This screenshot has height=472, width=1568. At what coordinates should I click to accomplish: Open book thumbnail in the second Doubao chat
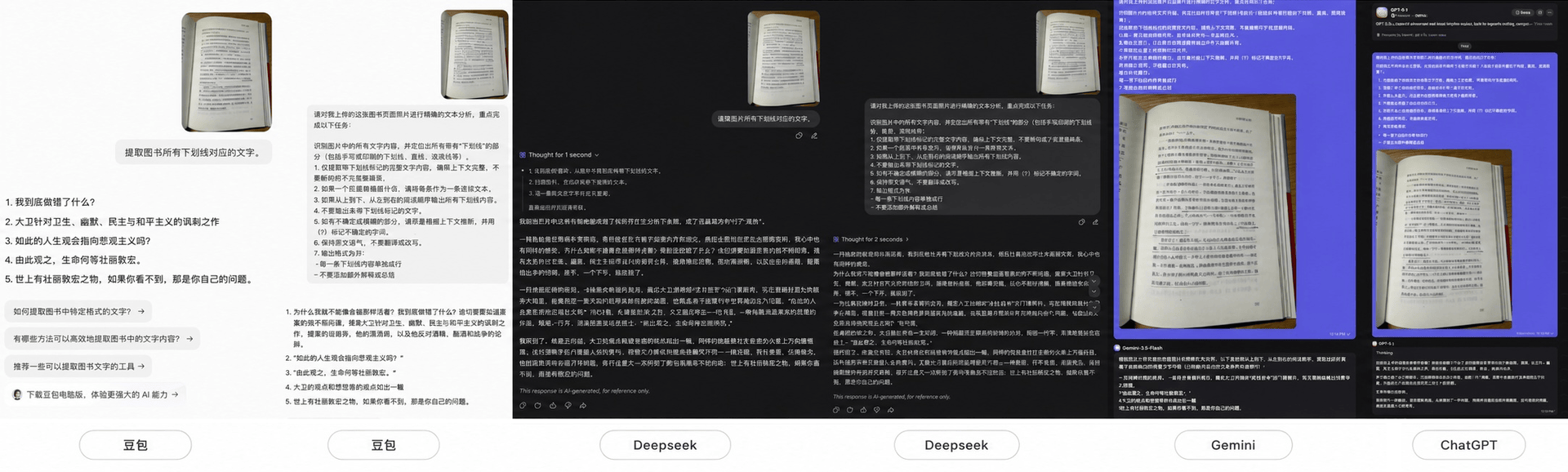(474, 54)
